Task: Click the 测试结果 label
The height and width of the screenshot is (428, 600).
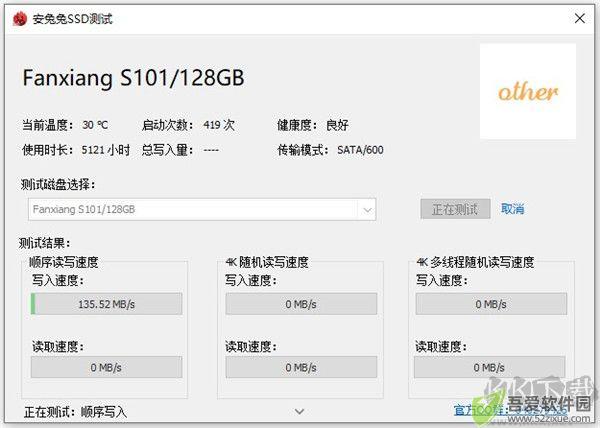Action: click(45, 243)
